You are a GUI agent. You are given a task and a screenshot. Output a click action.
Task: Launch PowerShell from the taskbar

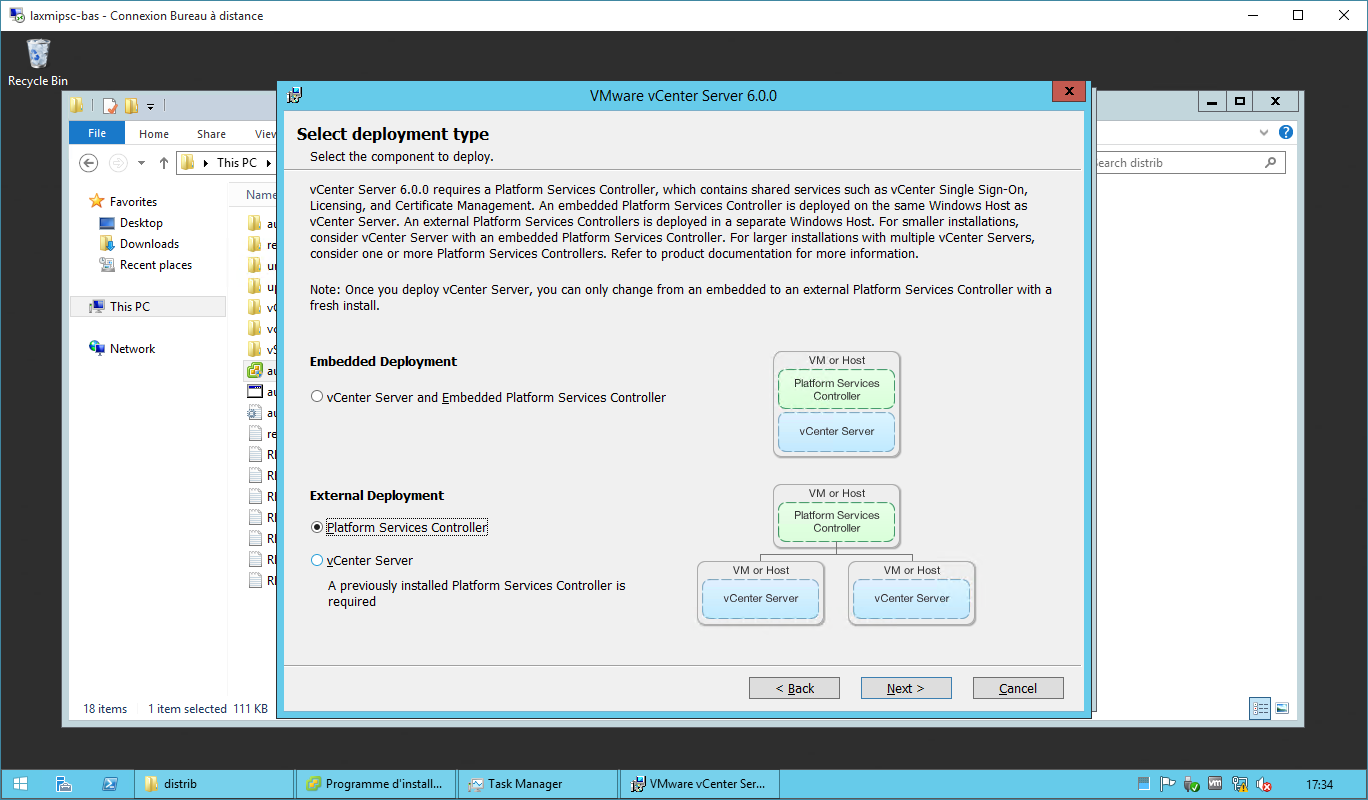pyautogui.click(x=110, y=784)
